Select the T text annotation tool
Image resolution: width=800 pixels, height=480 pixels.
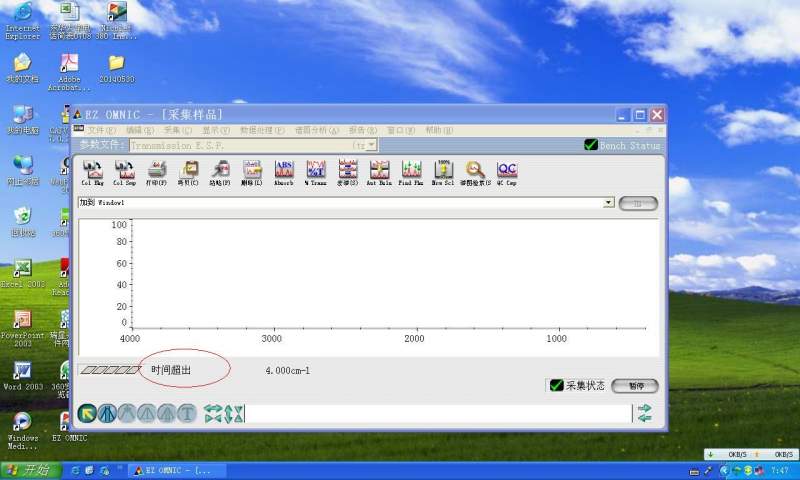(187, 413)
